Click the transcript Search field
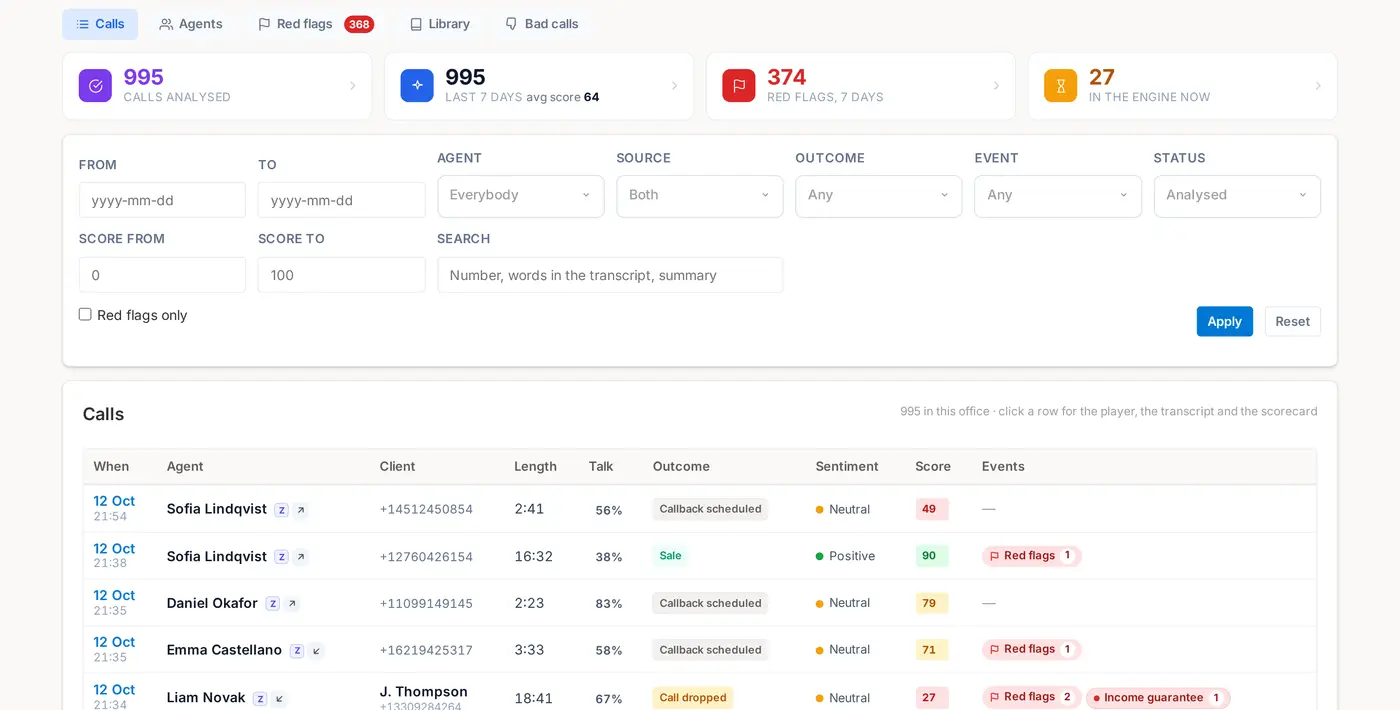 click(x=610, y=275)
